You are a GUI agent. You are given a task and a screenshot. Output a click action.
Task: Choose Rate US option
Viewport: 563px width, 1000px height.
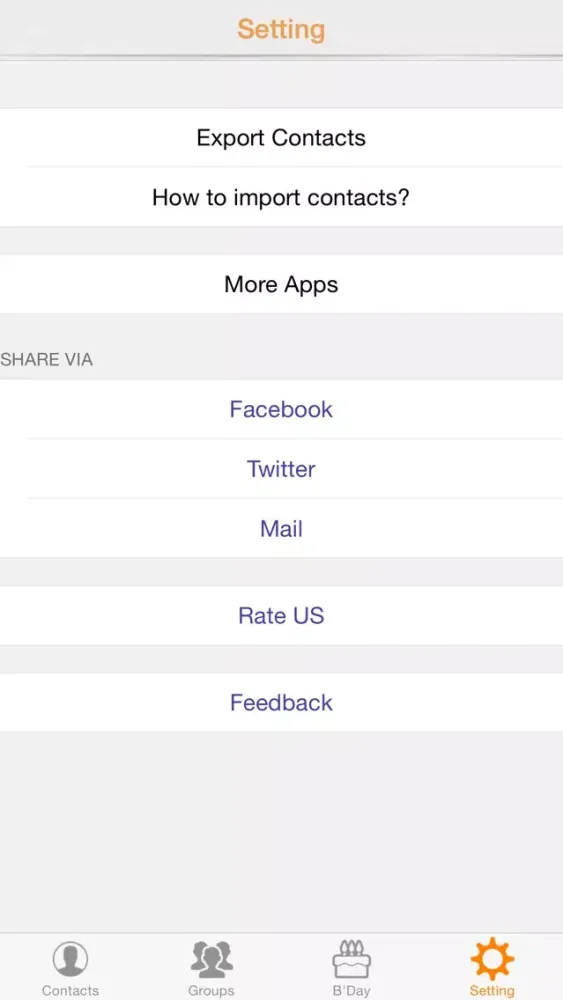[281, 615]
